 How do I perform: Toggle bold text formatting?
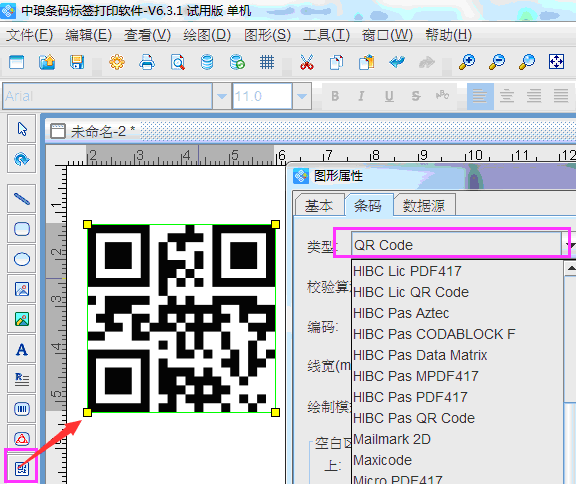coord(335,96)
